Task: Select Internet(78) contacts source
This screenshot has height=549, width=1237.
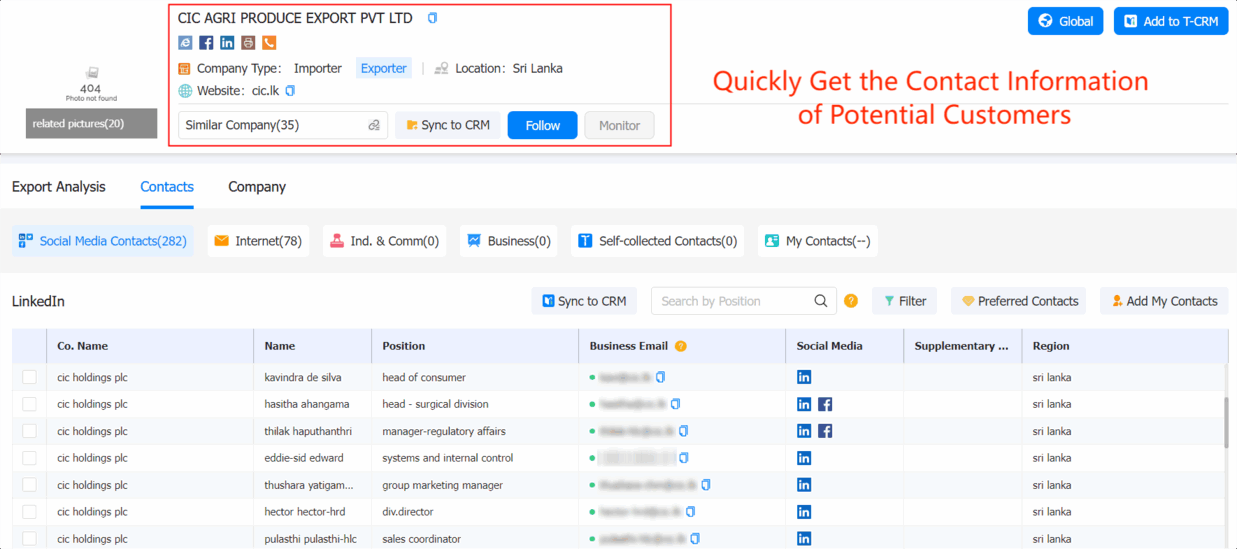Action: point(258,241)
